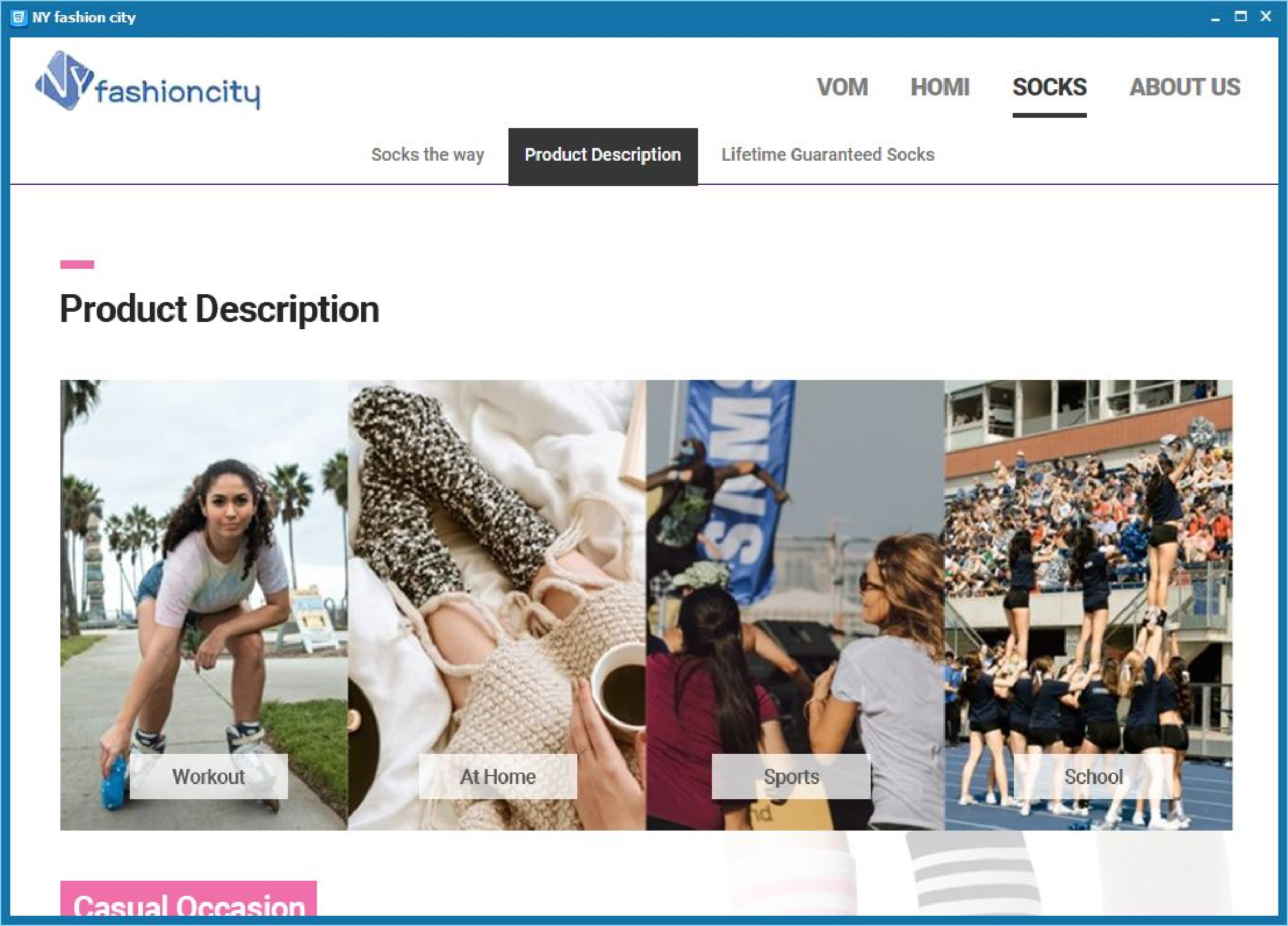Select the Product Description tab
Screen dimensions: 1288x926
tap(603, 156)
